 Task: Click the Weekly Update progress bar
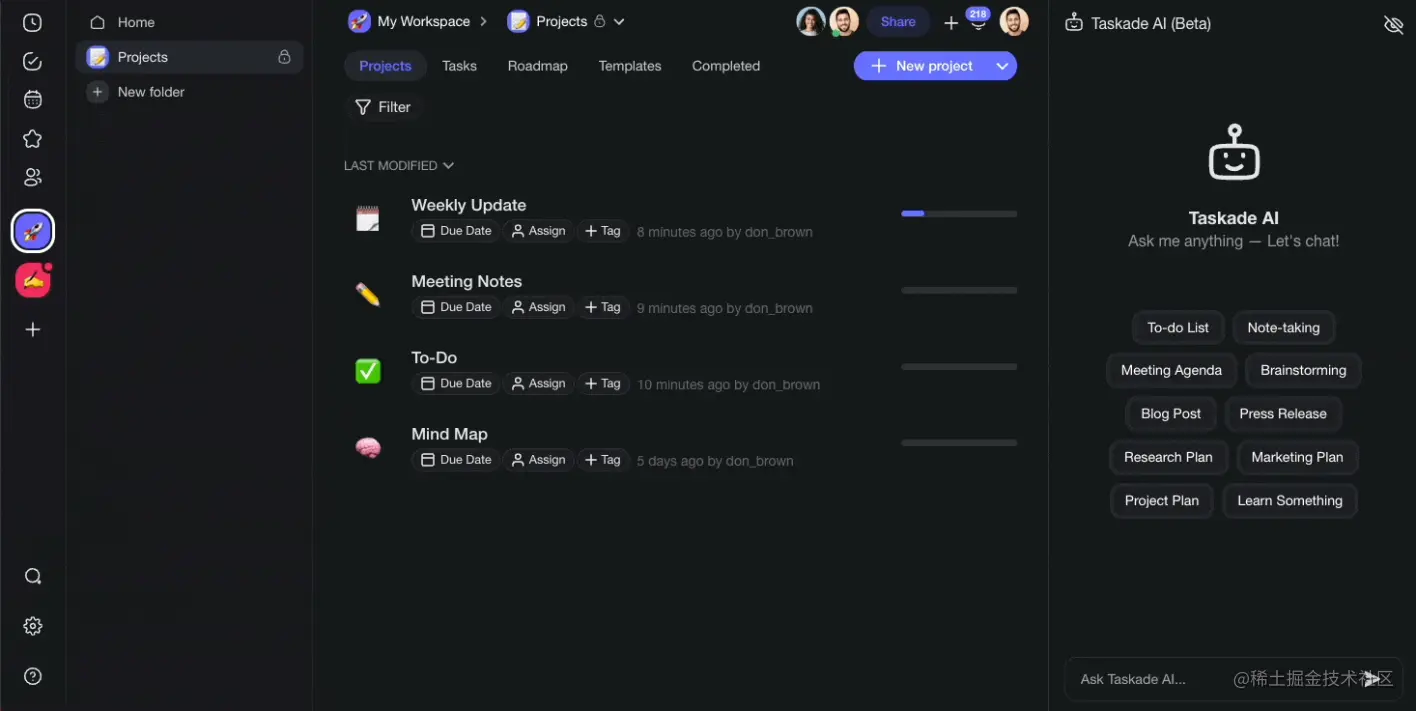pyautogui.click(x=959, y=214)
